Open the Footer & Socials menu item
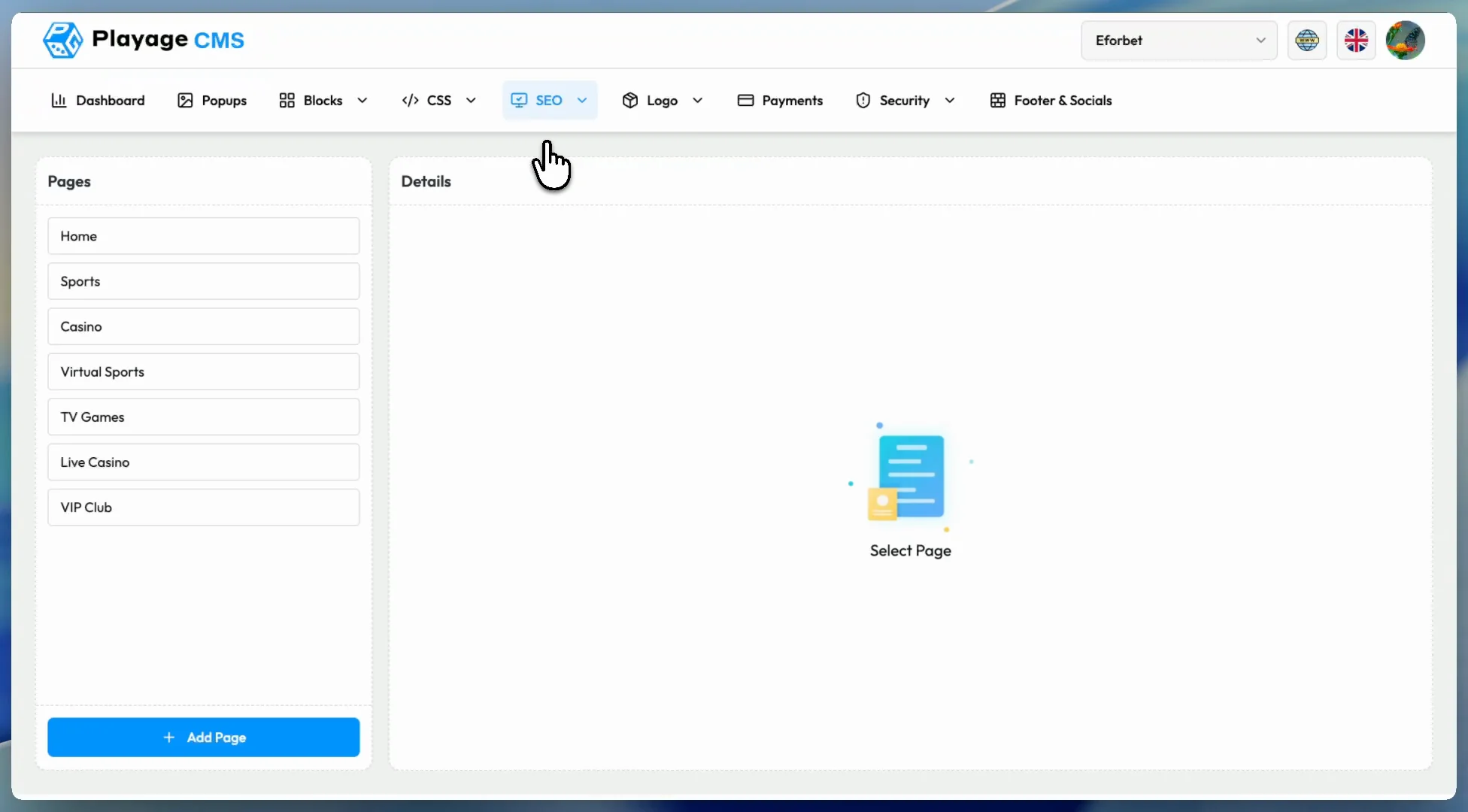Image resolution: width=1468 pixels, height=812 pixels. coord(1051,101)
